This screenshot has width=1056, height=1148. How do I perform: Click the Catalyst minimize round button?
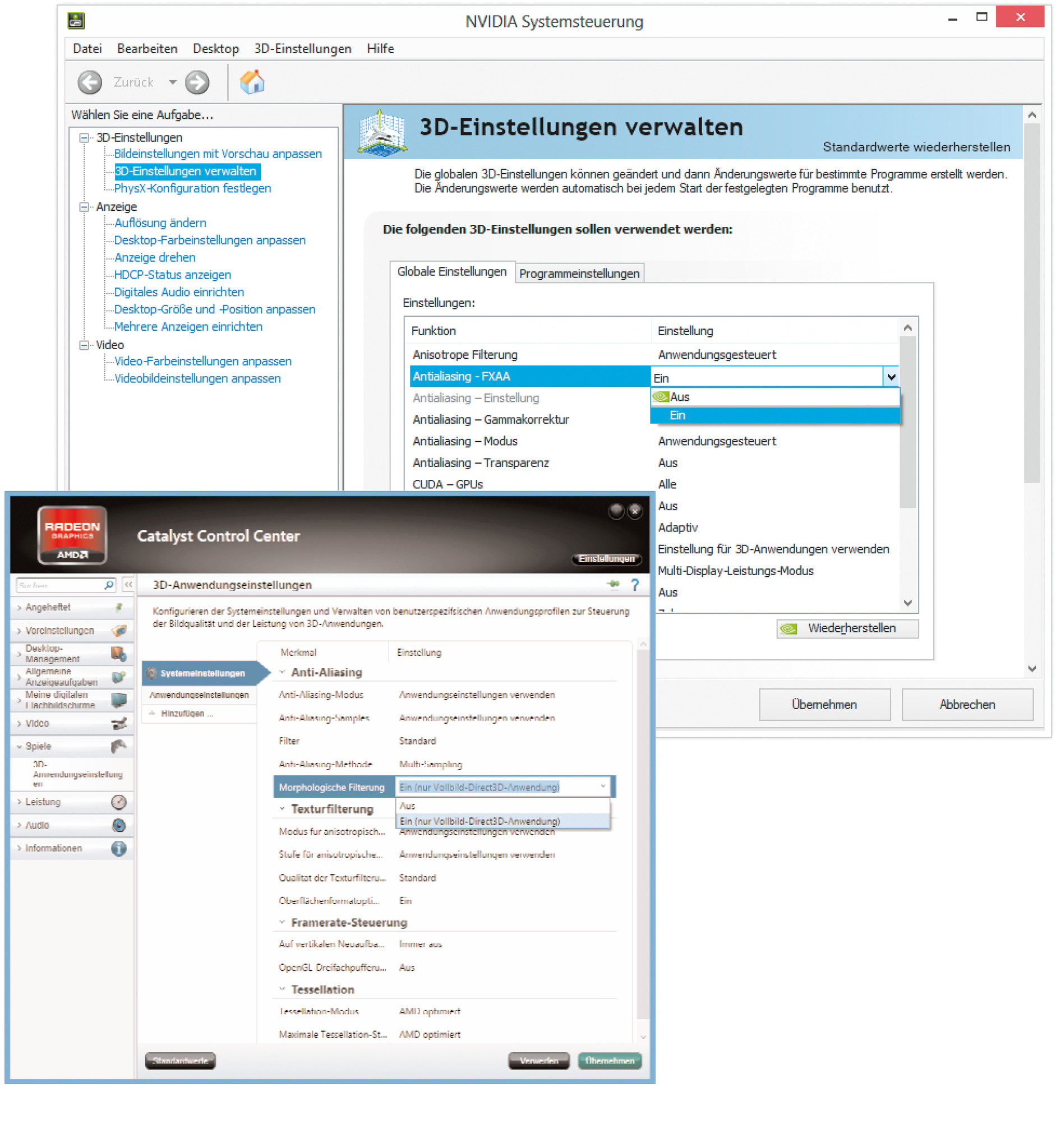616,511
